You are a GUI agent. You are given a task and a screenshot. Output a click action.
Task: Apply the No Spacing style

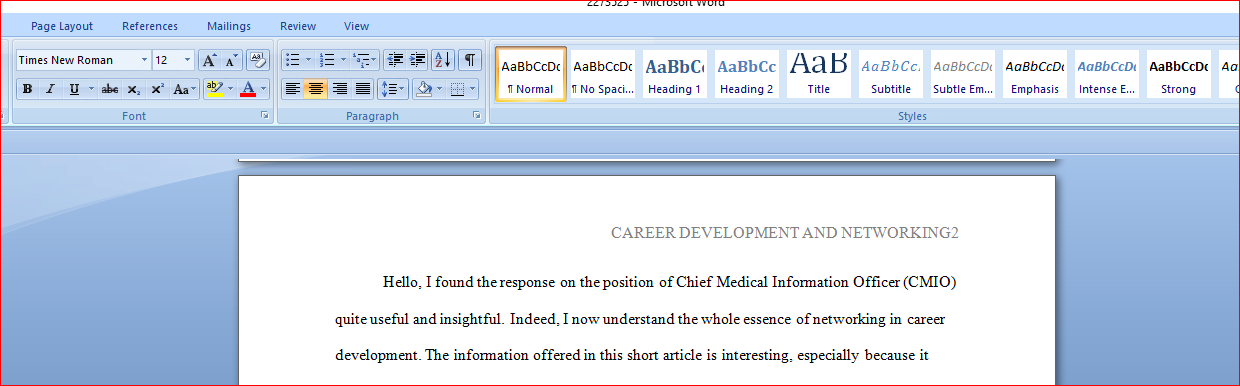[x=602, y=74]
